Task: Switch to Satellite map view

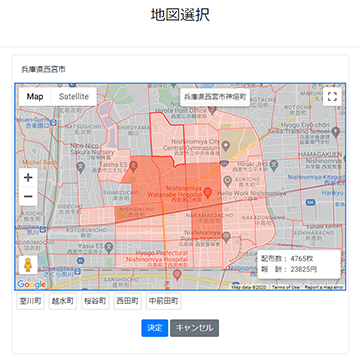Action: click(74, 97)
